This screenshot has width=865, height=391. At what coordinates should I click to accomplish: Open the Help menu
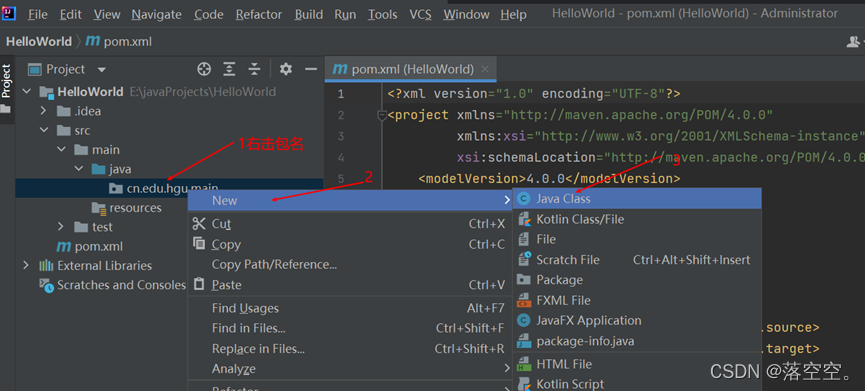pos(513,14)
